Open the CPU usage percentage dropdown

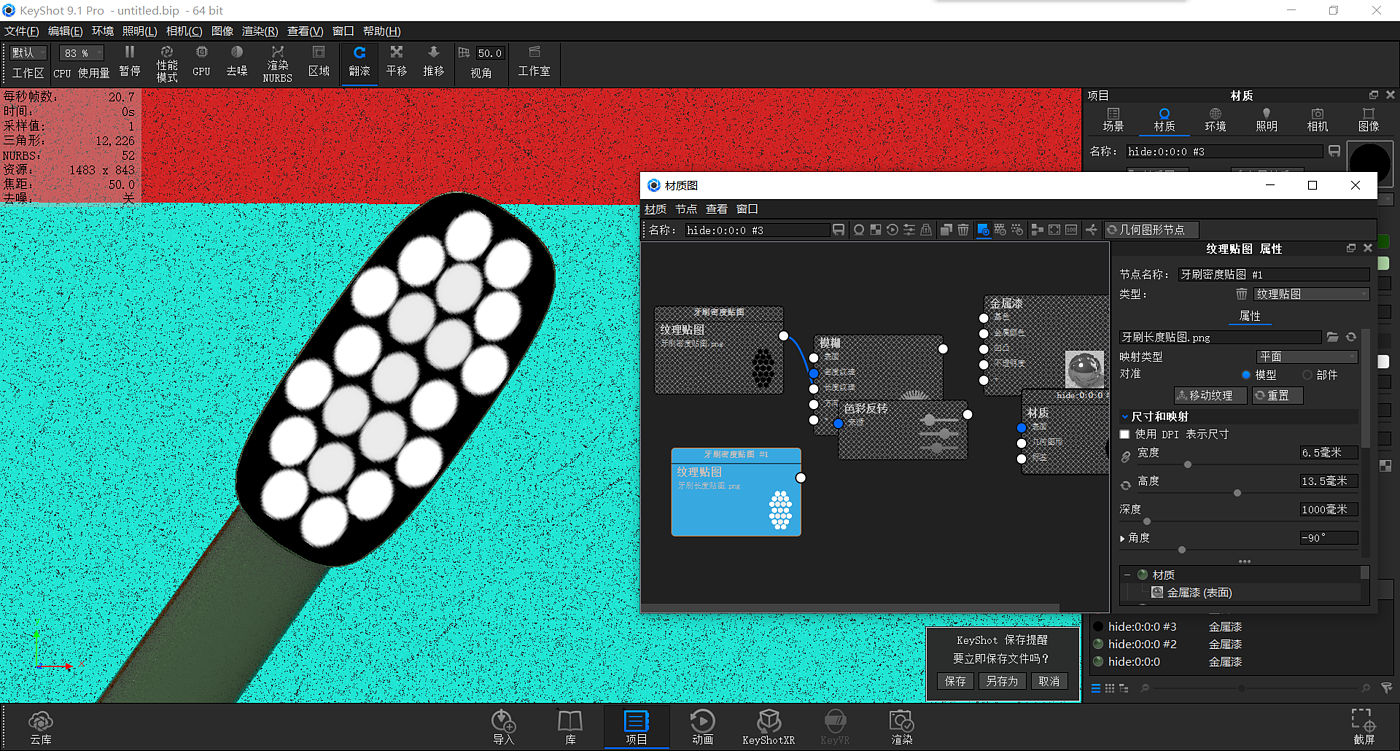[82, 53]
